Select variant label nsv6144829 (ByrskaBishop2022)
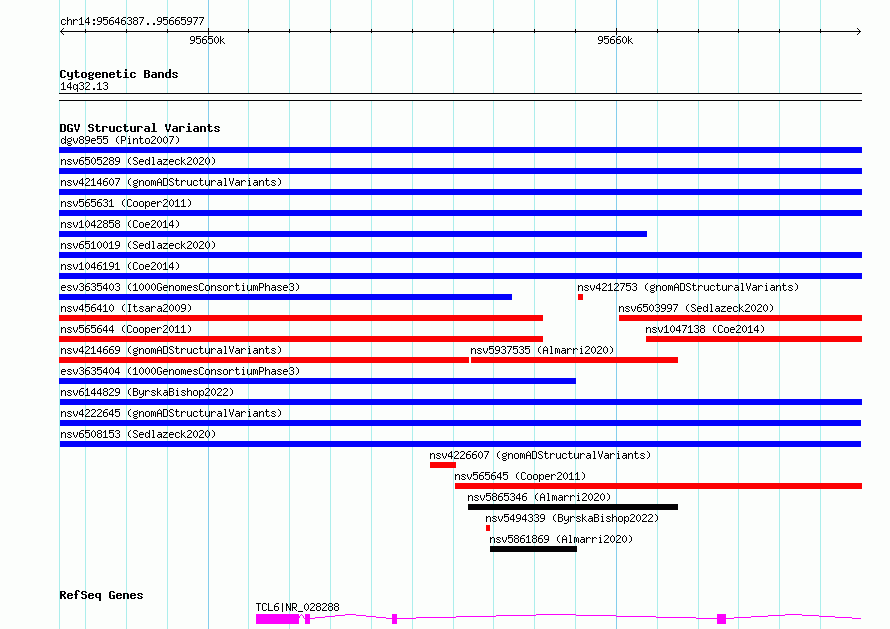This screenshot has width=890, height=629. [147, 392]
